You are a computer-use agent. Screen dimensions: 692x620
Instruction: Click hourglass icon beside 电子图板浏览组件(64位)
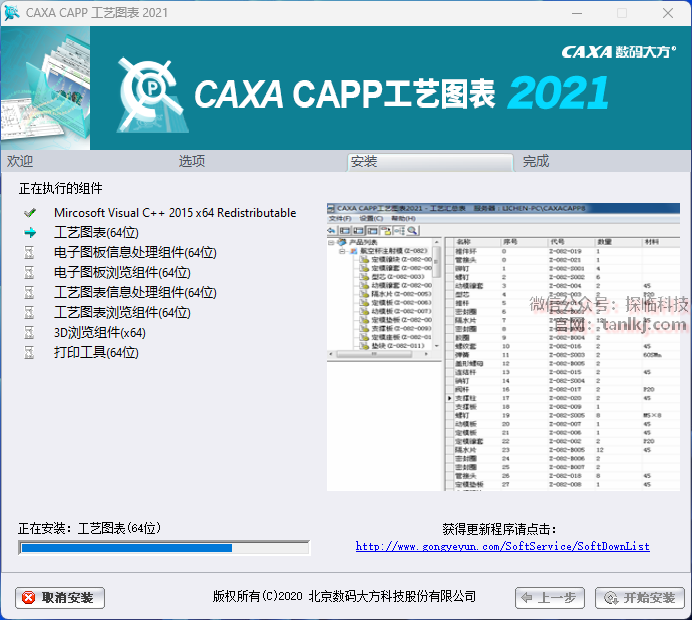[29, 272]
